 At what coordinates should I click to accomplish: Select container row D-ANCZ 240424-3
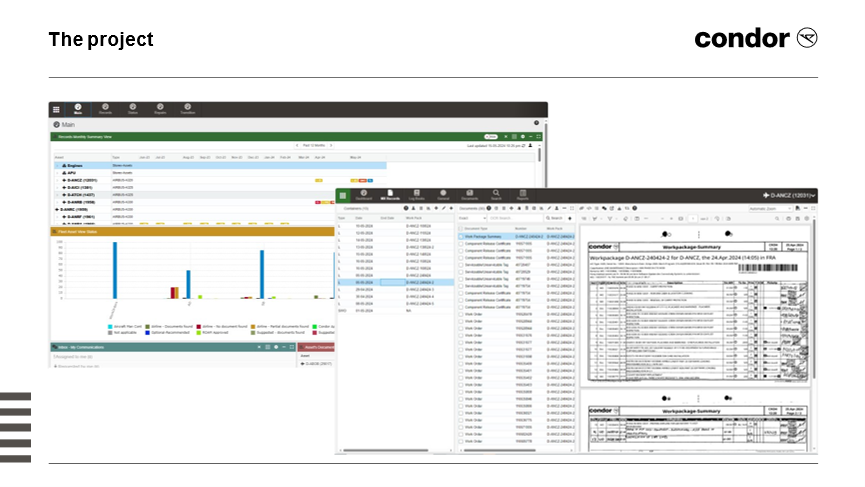[x=396, y=290]
